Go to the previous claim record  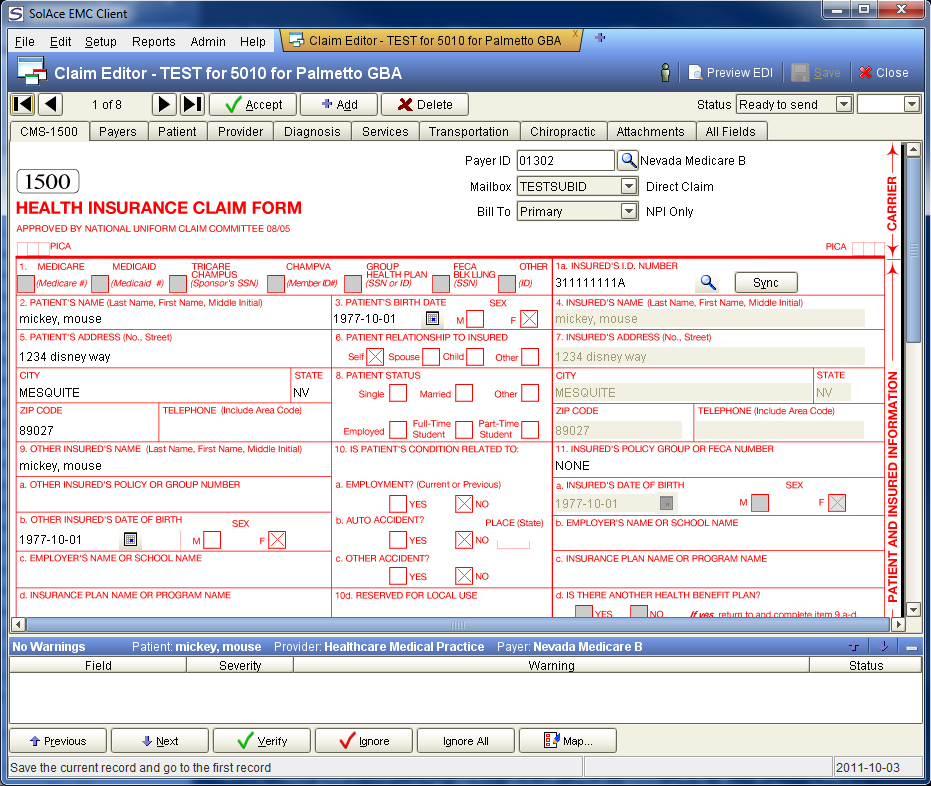51,104
